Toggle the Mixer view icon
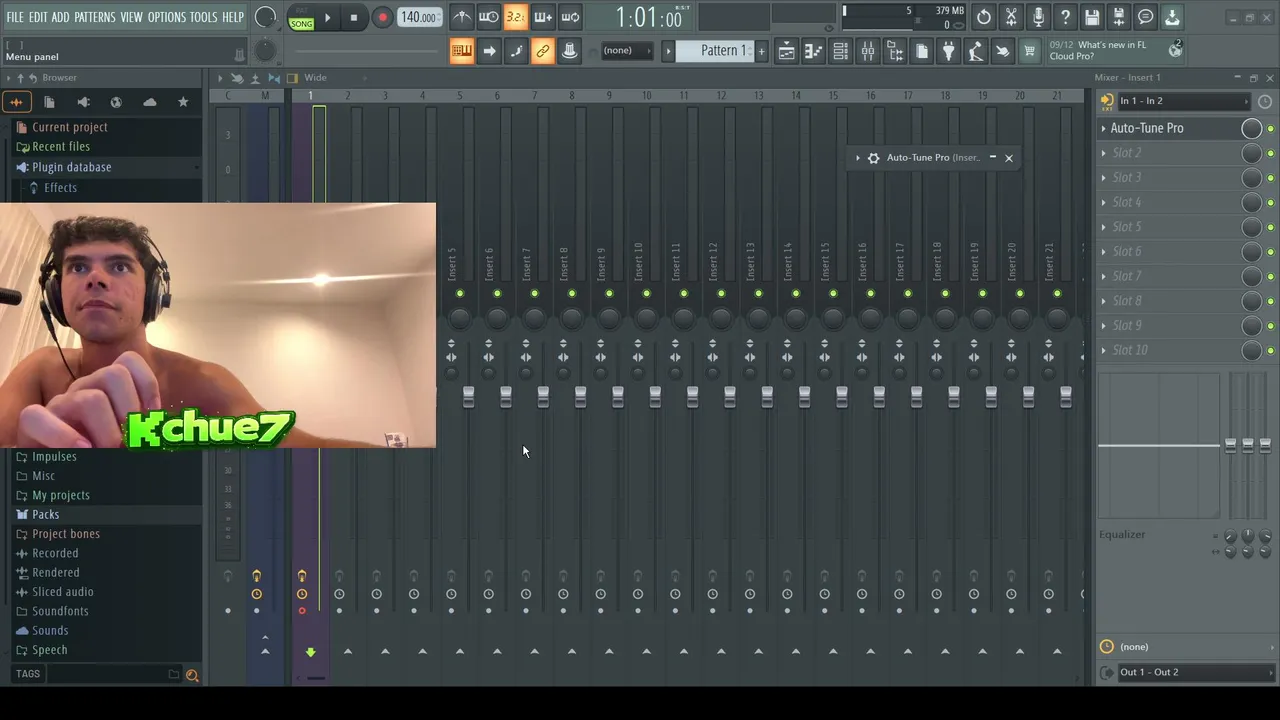The height and width of the screenshot is (720, 1280). click(868, 51)
